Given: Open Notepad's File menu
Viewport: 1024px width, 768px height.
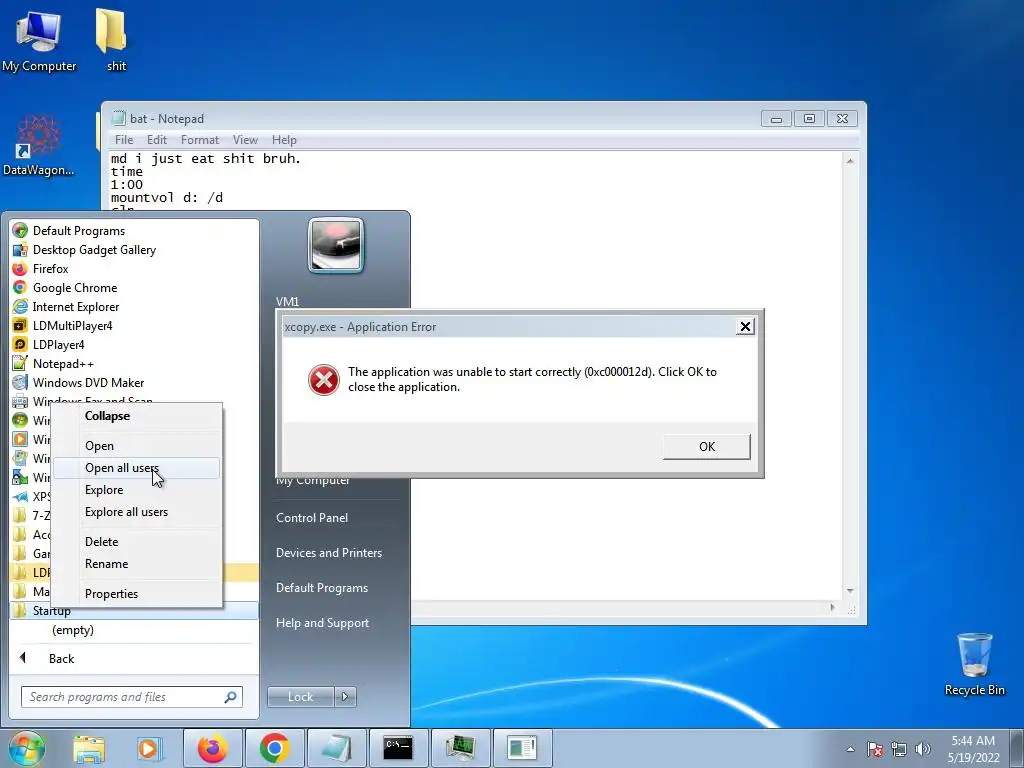Looking at the screenshot, I should pyautogui.click(x=124, y=140).
